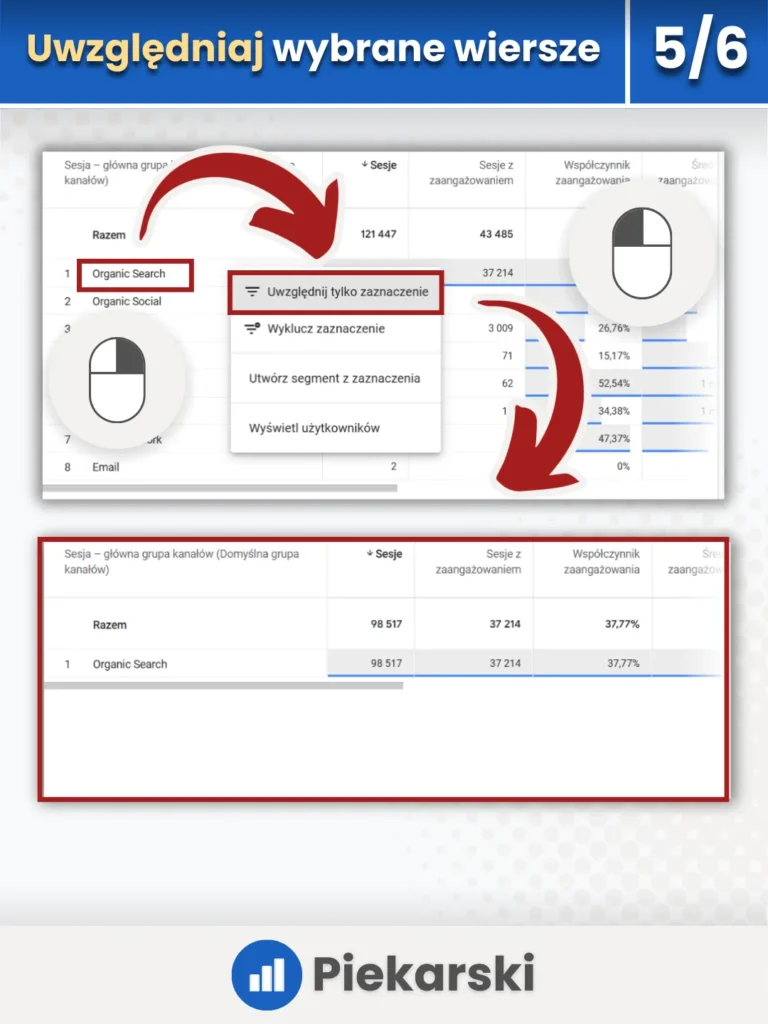768x1024 pixels.
Task: Click 37,77% in lower table Razem row
Action: [x=622, y=624]
